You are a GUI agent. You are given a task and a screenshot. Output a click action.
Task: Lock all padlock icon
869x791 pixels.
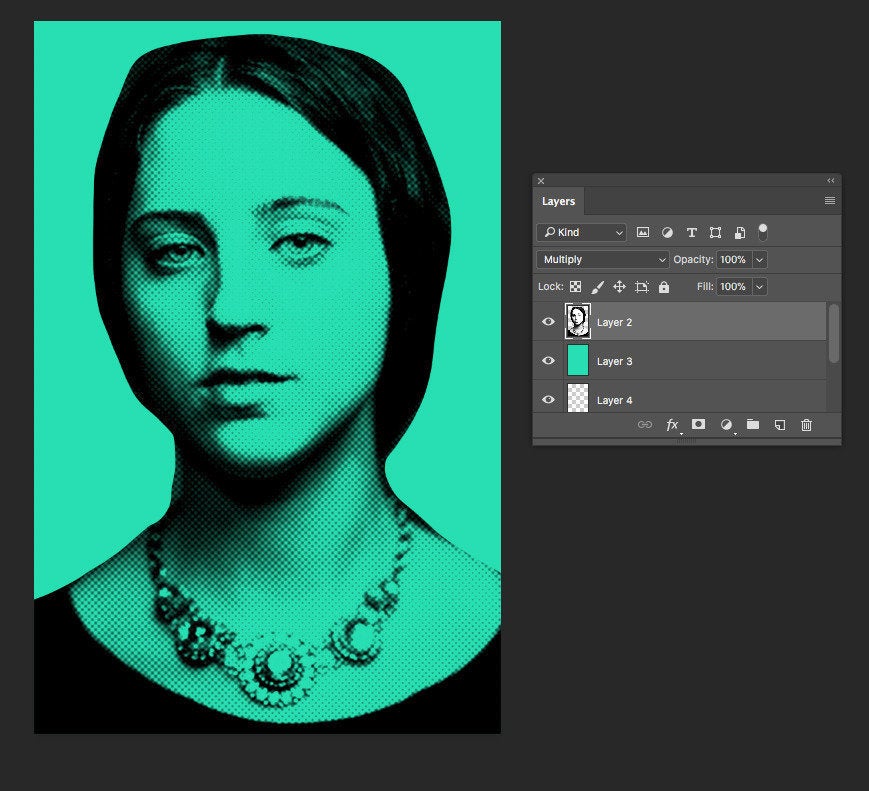(x=663, y=287)
